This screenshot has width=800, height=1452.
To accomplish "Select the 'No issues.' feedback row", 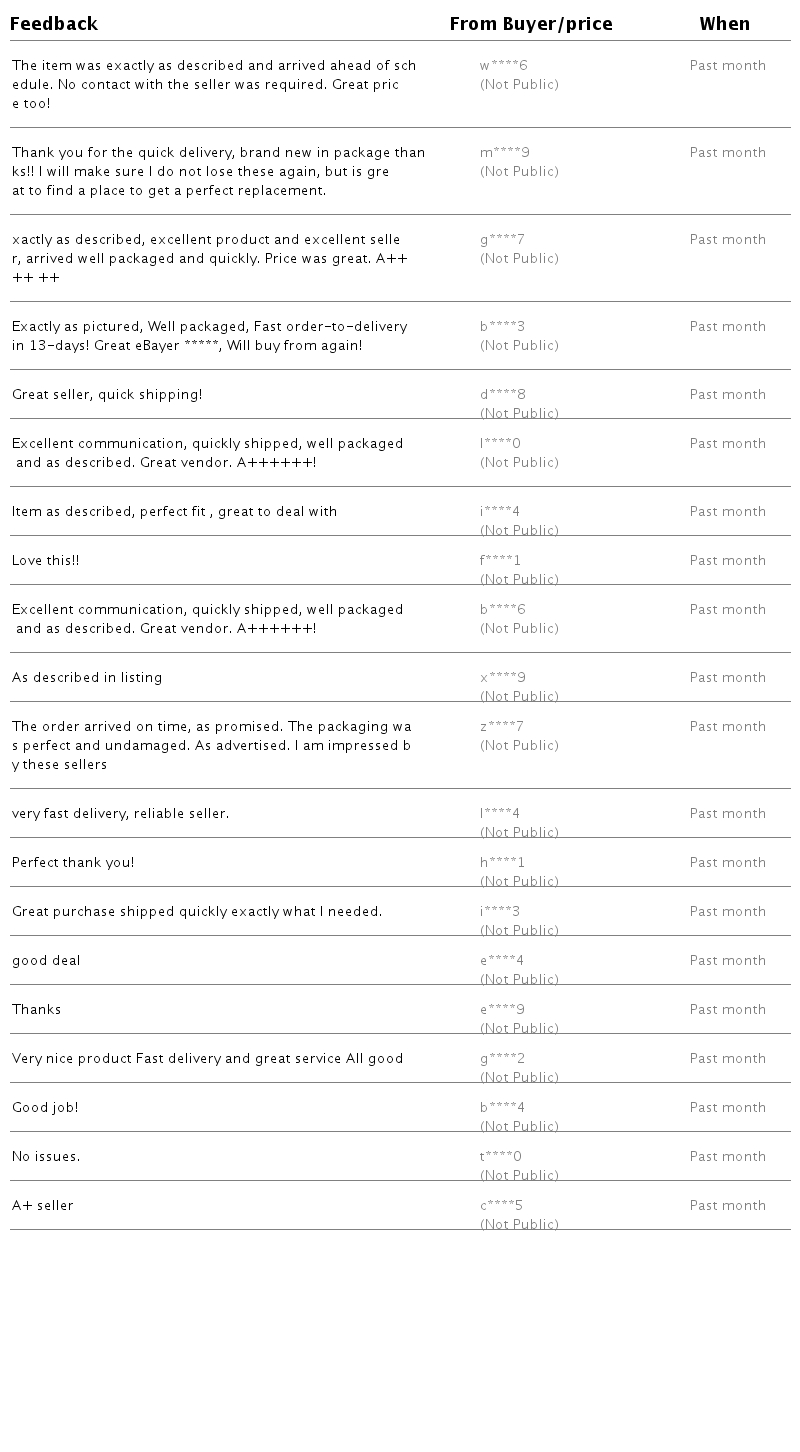I will pos(46,1157).
